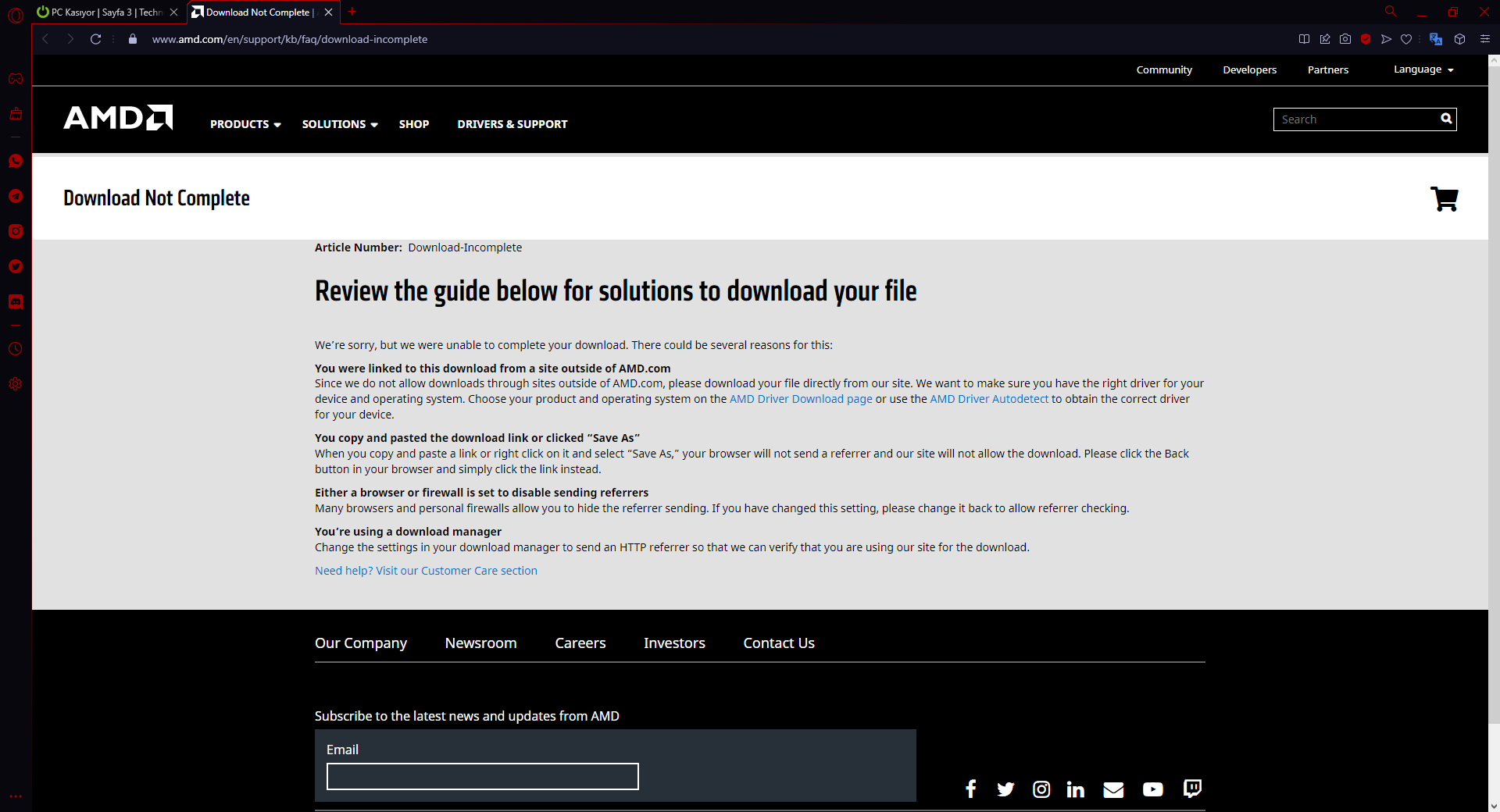Close the PC Kasıyor tab
The image size is (1500, 812).
pos(173,12)
